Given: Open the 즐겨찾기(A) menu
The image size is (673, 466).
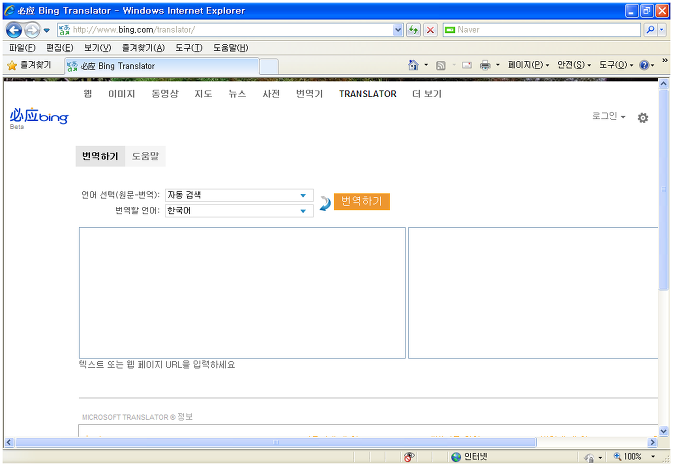Looking at the screenshot, I should [143, 48].
